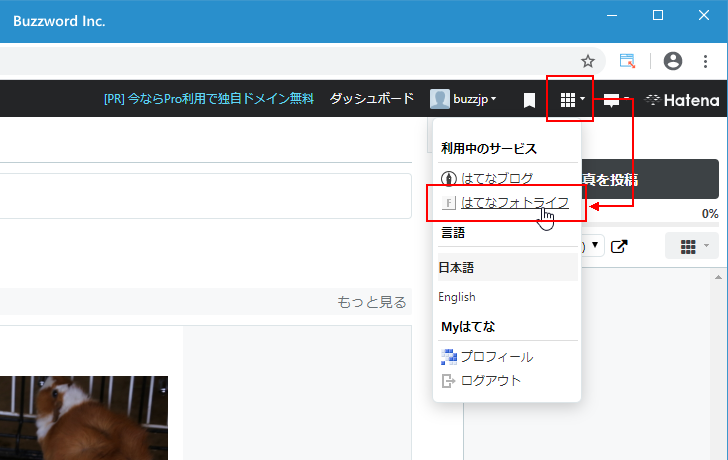Screen dimensions: 728x460
Task: Click the empty text input box
Action: pyautogui.click(x=206, y=196)
